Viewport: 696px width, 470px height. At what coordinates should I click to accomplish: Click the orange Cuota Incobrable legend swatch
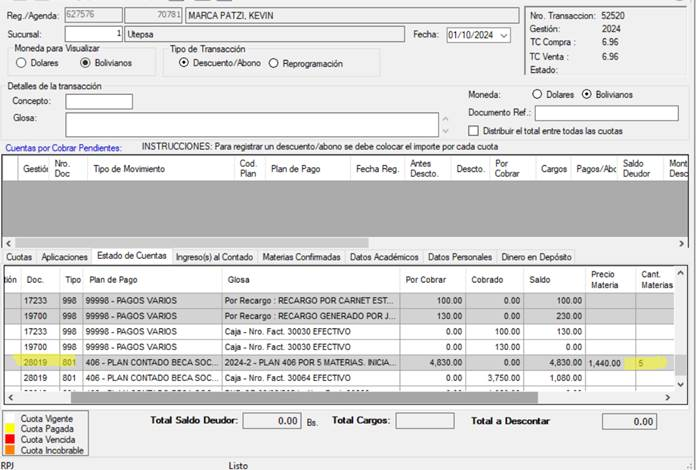[9, 450]
